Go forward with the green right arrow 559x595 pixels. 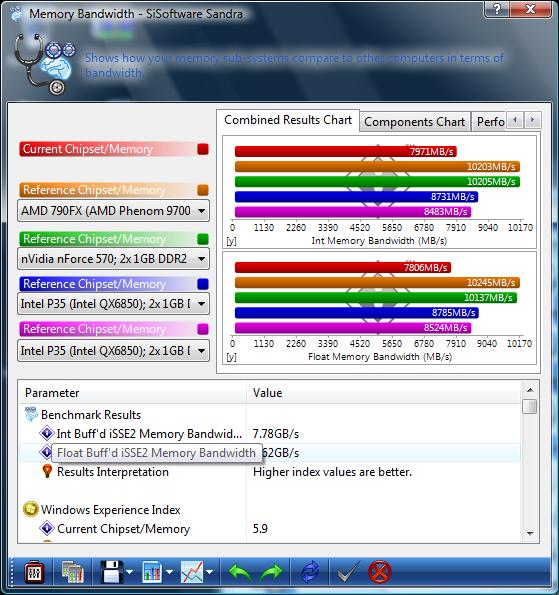pyautogui.click(x=271, y=572)
